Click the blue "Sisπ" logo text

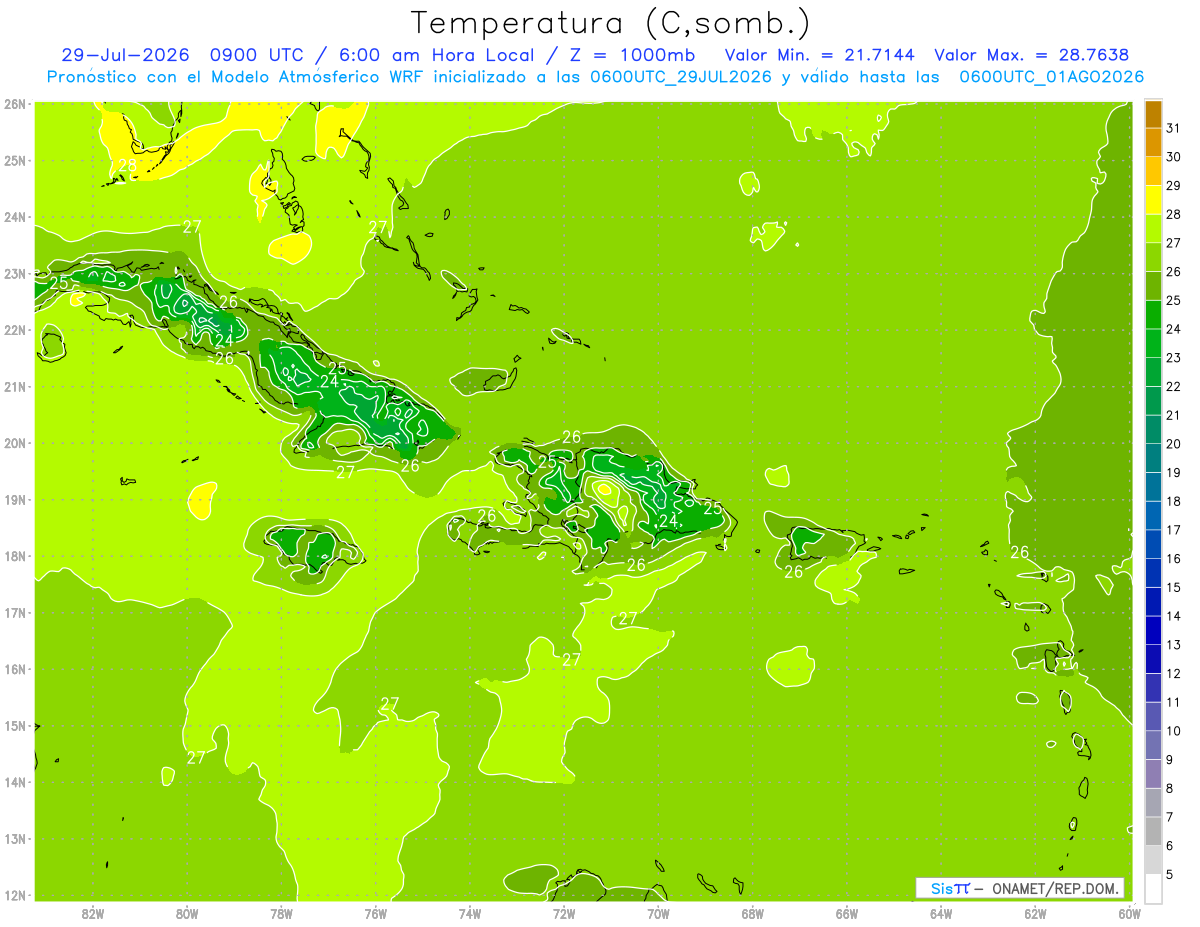[950, 888]
